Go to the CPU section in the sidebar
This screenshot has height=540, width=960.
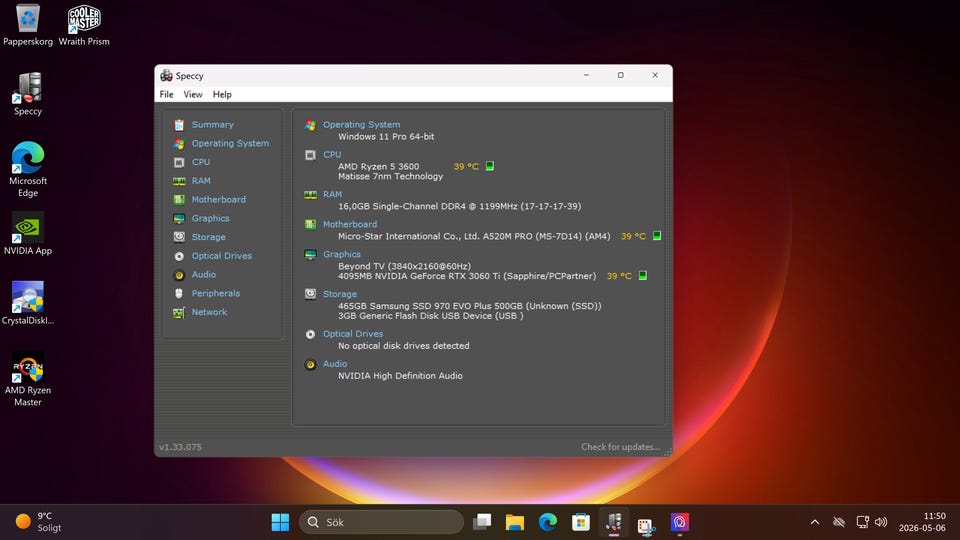(x=201, y=162)
